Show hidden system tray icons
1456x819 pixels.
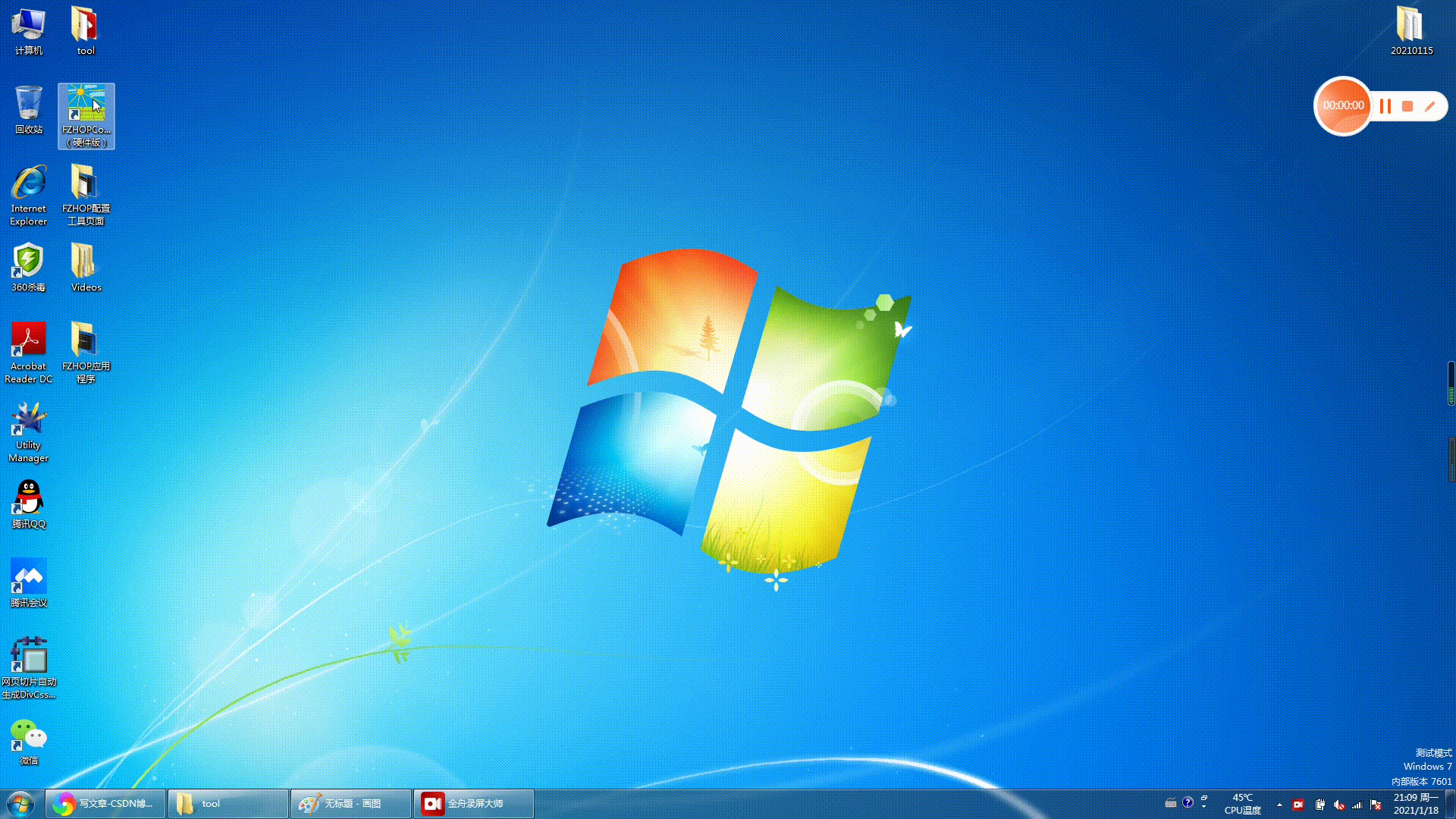click(1279, 805)
